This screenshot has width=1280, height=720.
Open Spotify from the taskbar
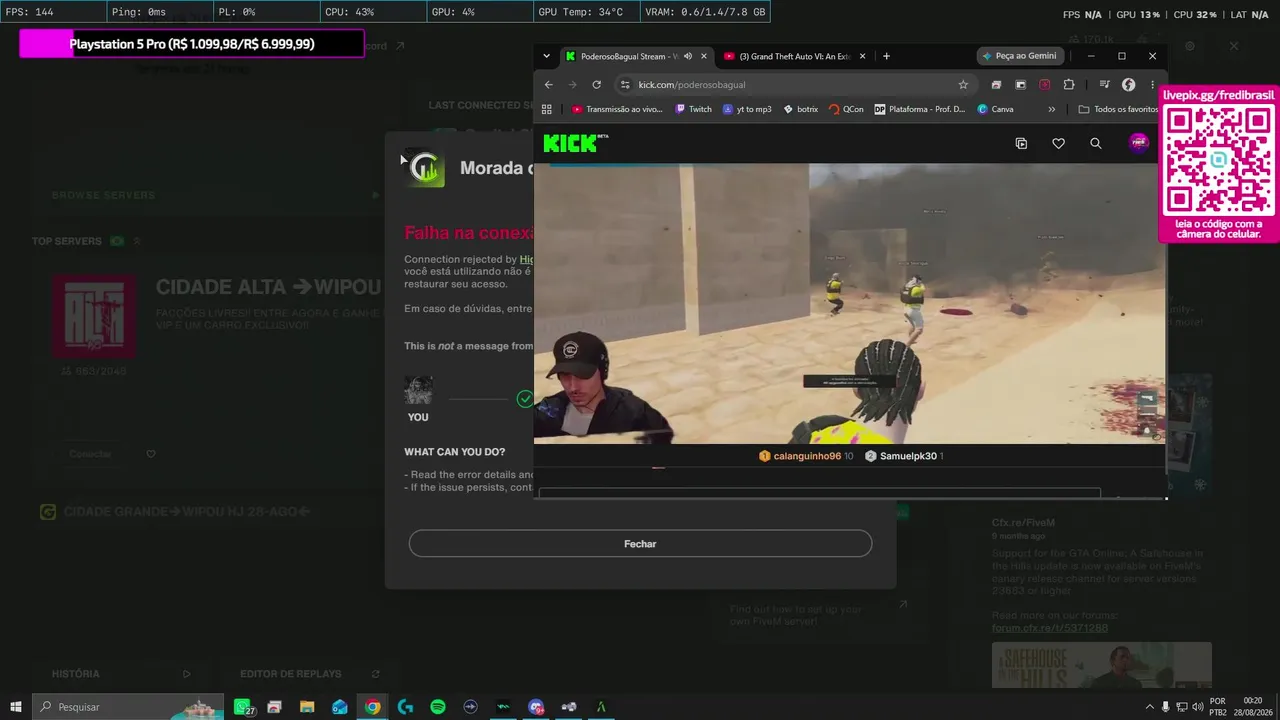pos(438,707)
